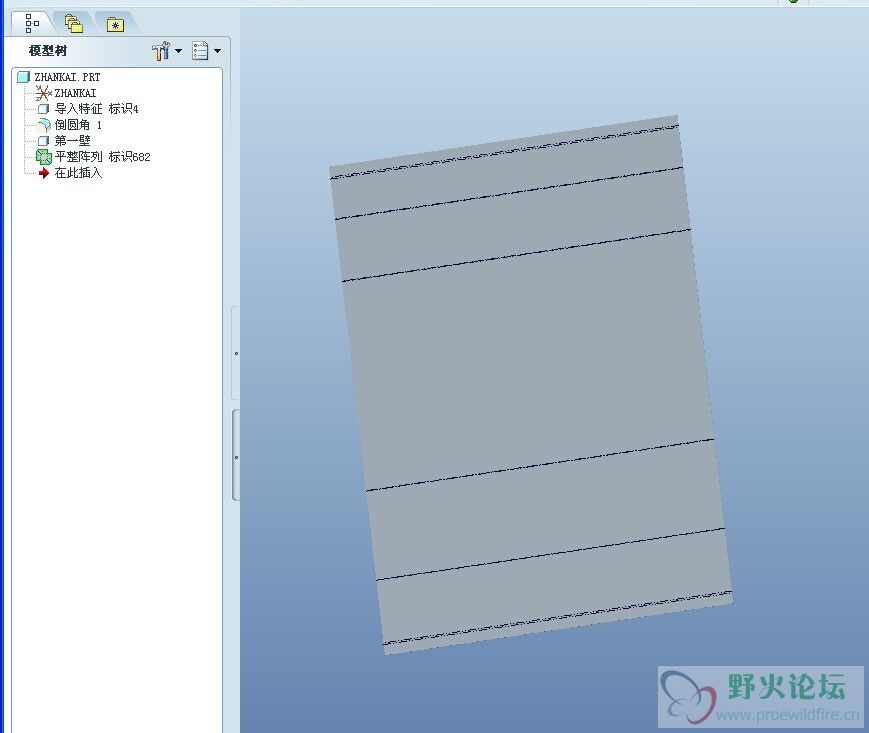Select ZHANKAI.PRT root node
Screen dimensions: 869x733
click(x=67, y=77)
